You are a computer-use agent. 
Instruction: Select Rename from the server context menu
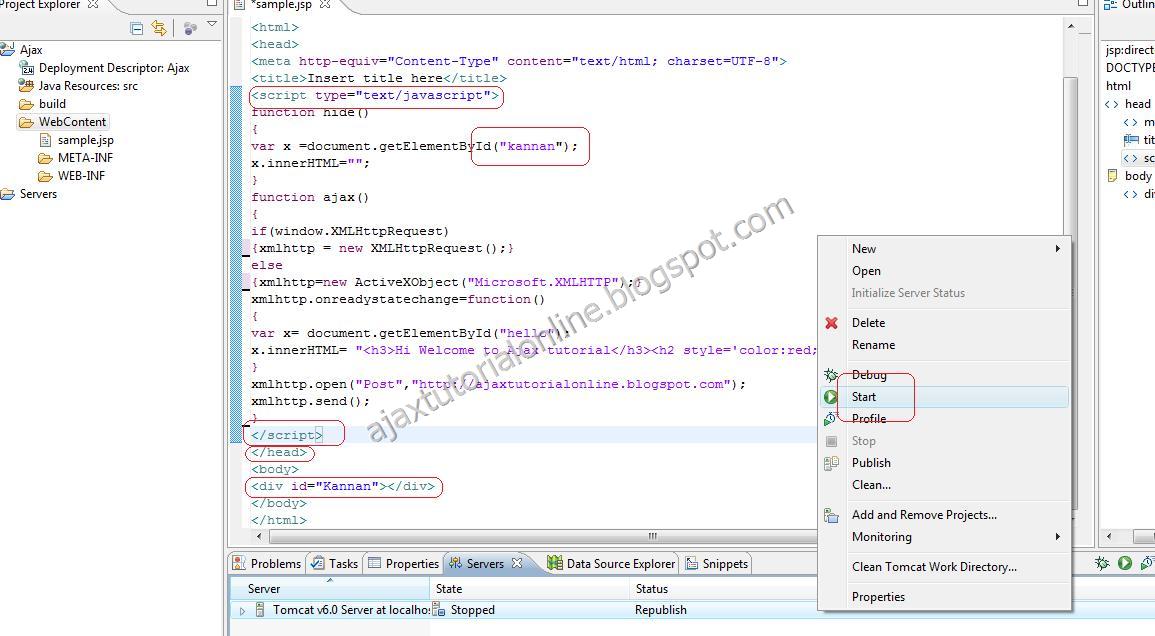coord(875,344)
